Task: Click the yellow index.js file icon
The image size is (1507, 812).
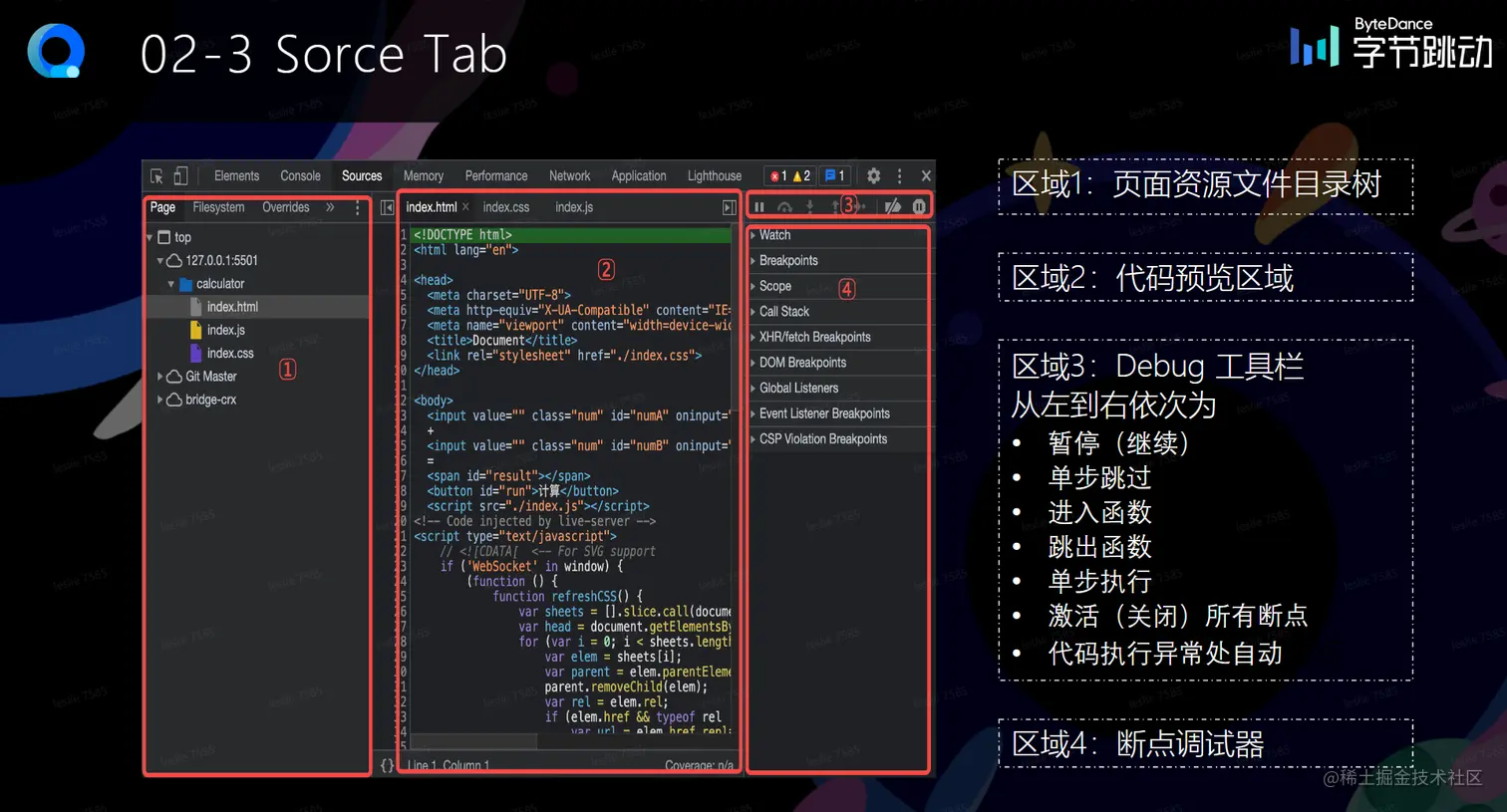Action: click(x=196, y=330)
